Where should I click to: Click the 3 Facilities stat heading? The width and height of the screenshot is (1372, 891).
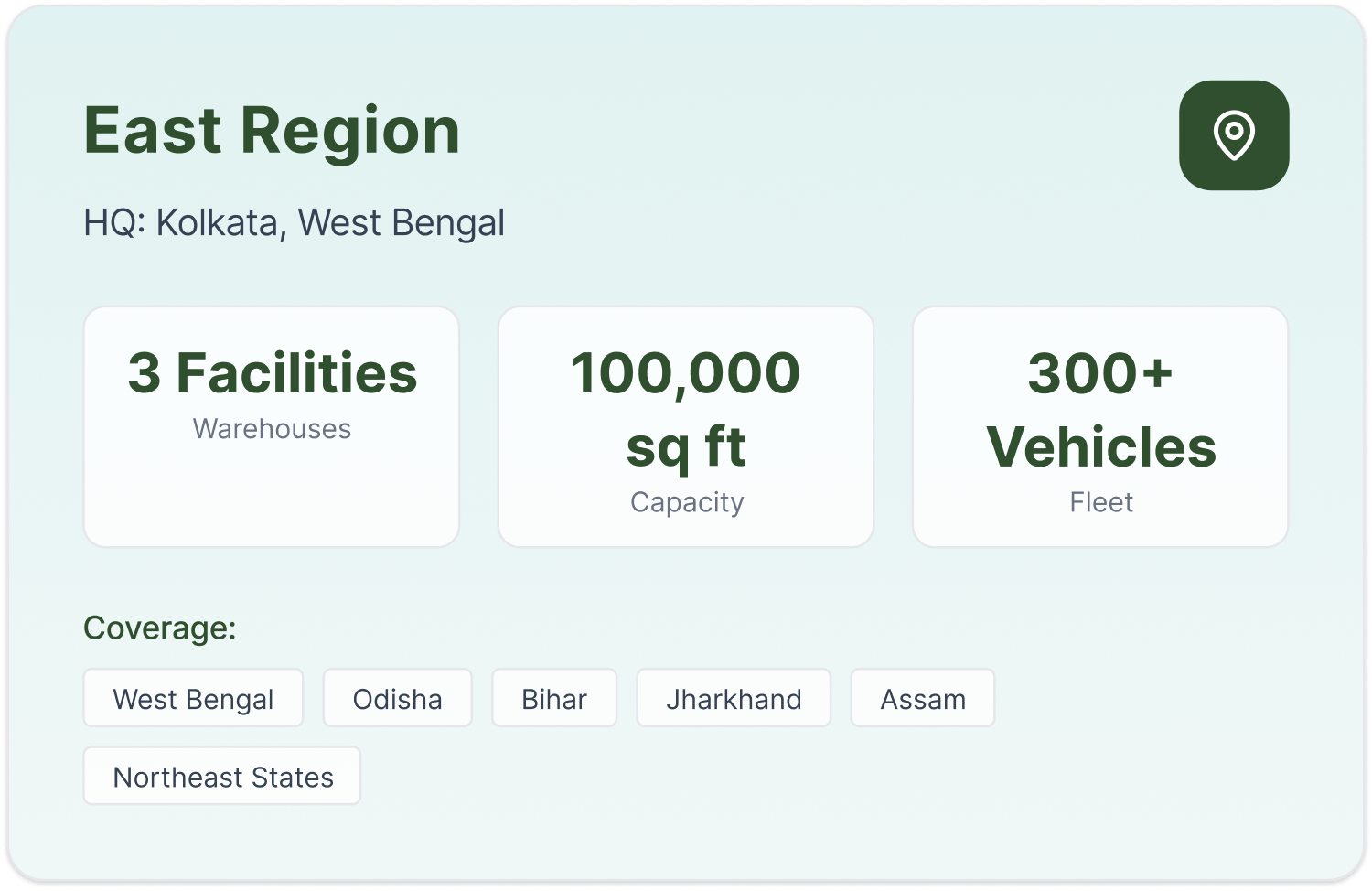272,373
